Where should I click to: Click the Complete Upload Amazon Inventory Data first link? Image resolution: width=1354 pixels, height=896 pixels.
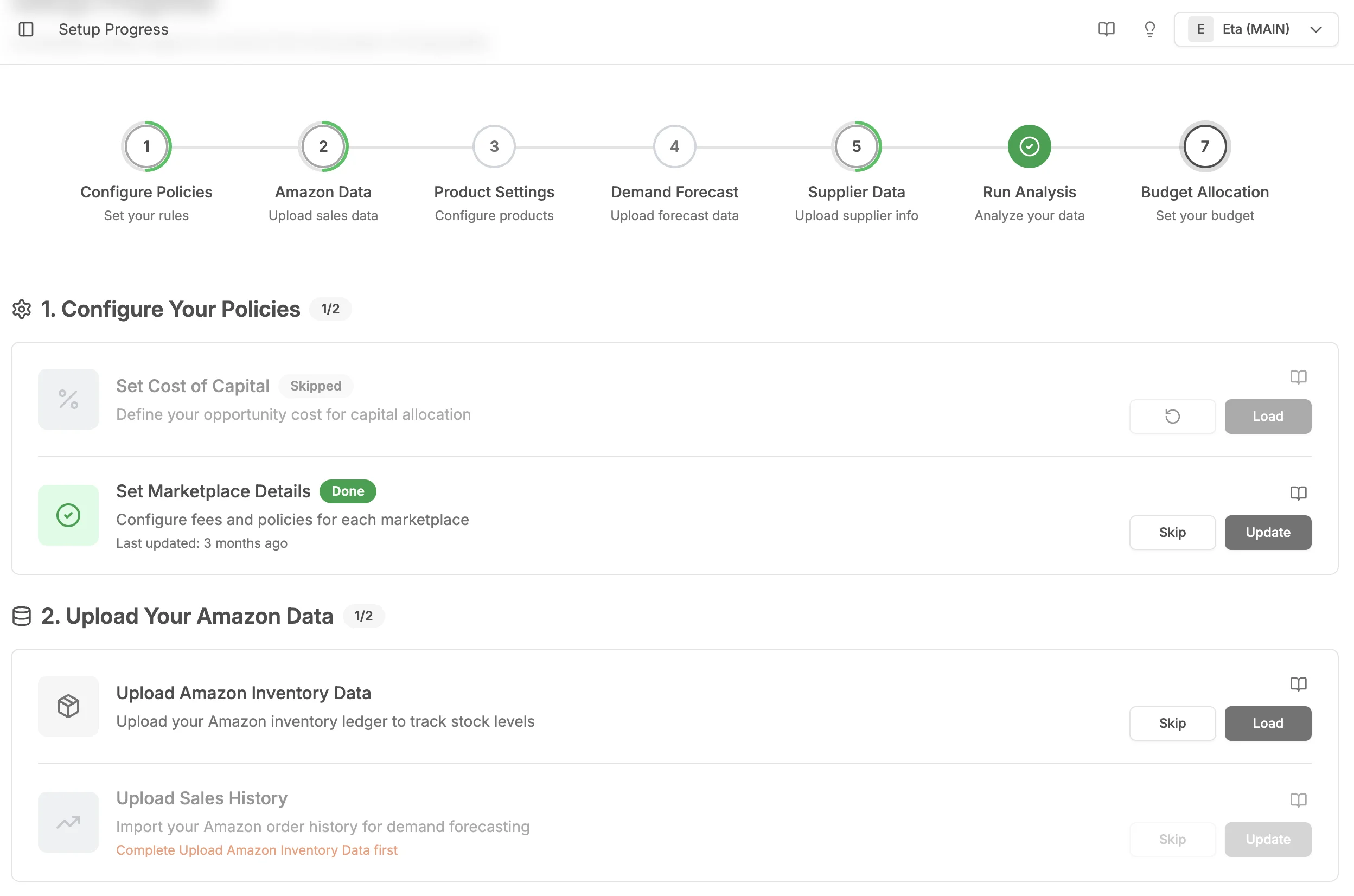pos(257,850)
